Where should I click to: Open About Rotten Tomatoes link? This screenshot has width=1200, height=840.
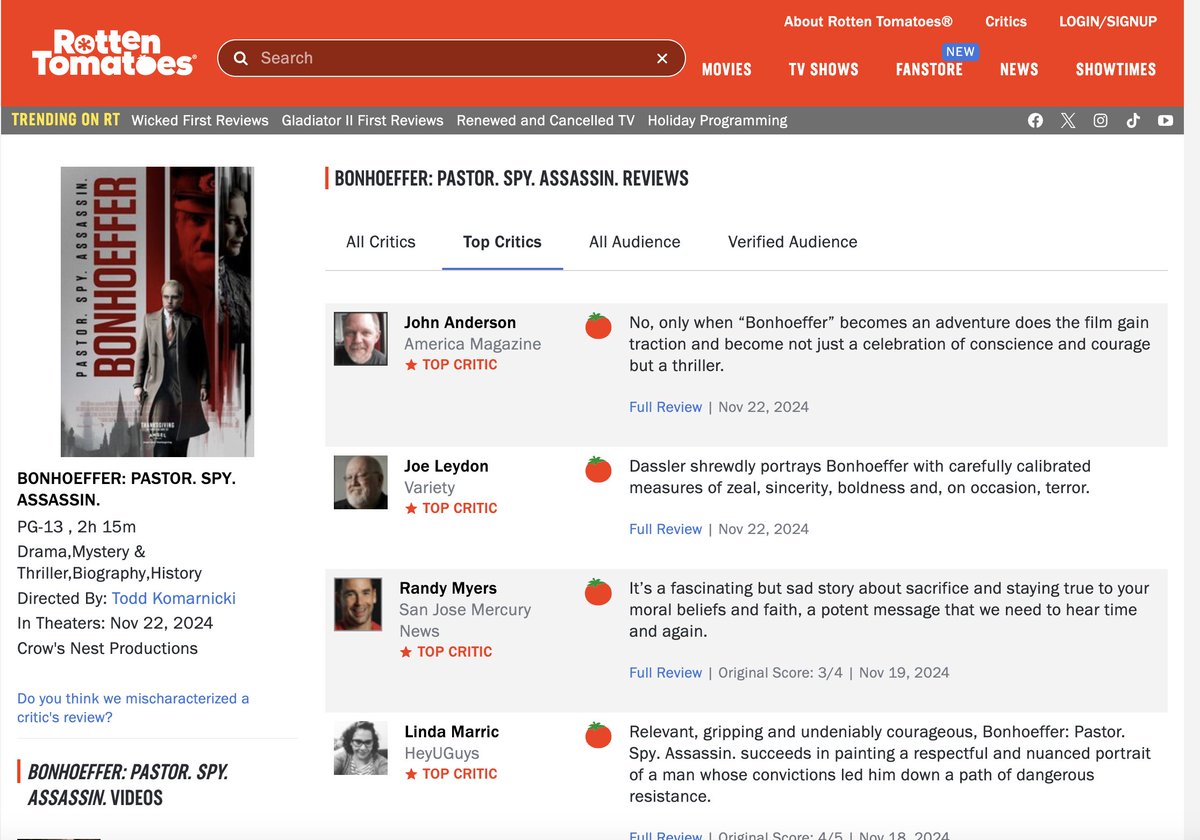[x=868, y=21]
